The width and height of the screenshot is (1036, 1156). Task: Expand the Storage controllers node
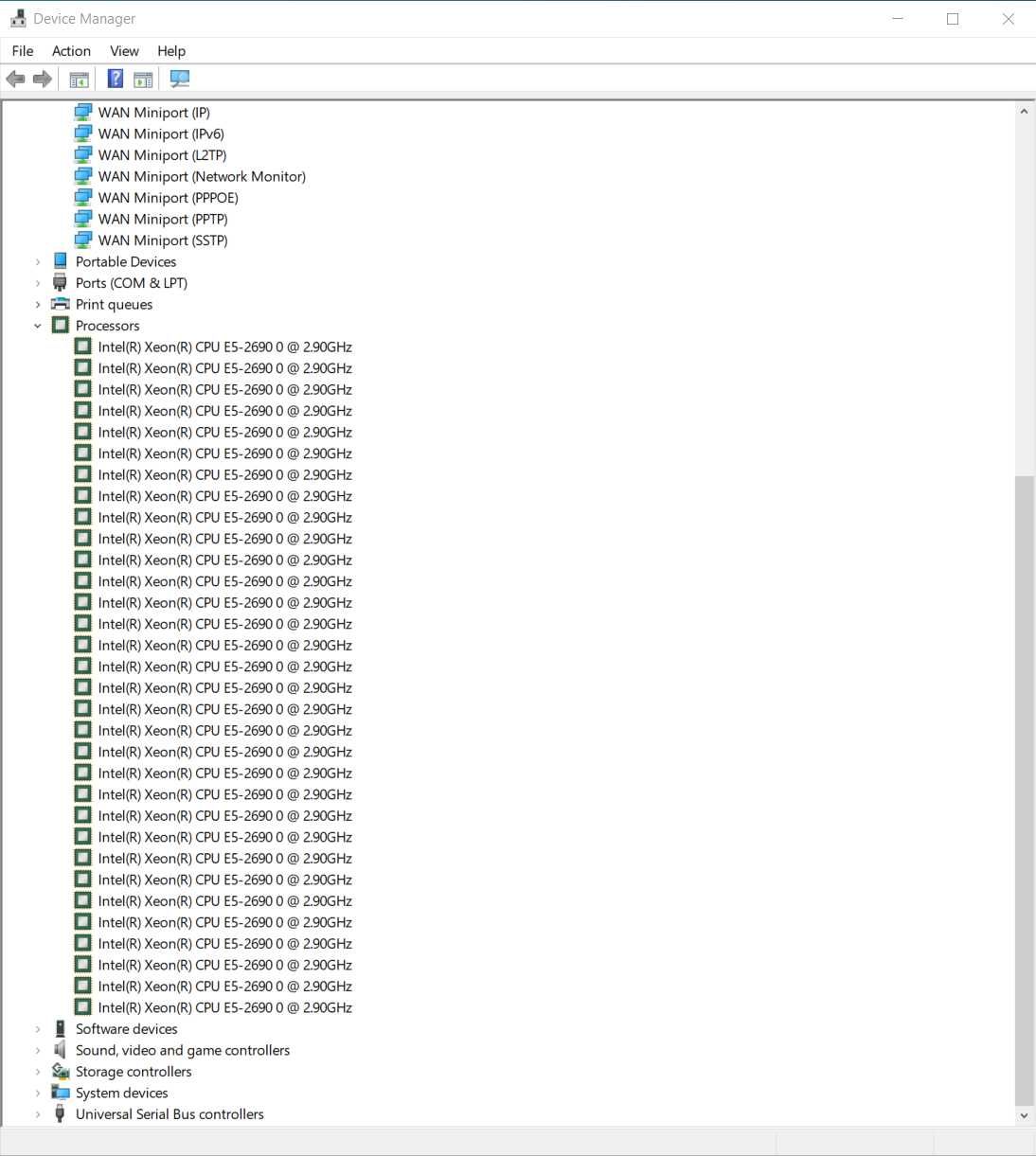tap(38, 1072)
